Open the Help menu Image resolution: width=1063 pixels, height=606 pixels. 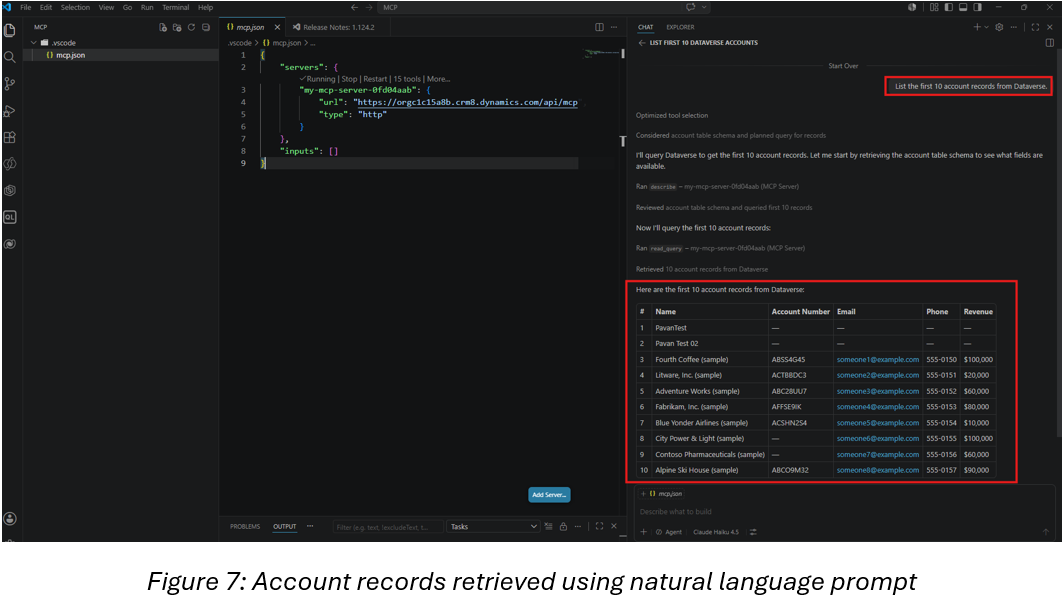click(205, 7)
